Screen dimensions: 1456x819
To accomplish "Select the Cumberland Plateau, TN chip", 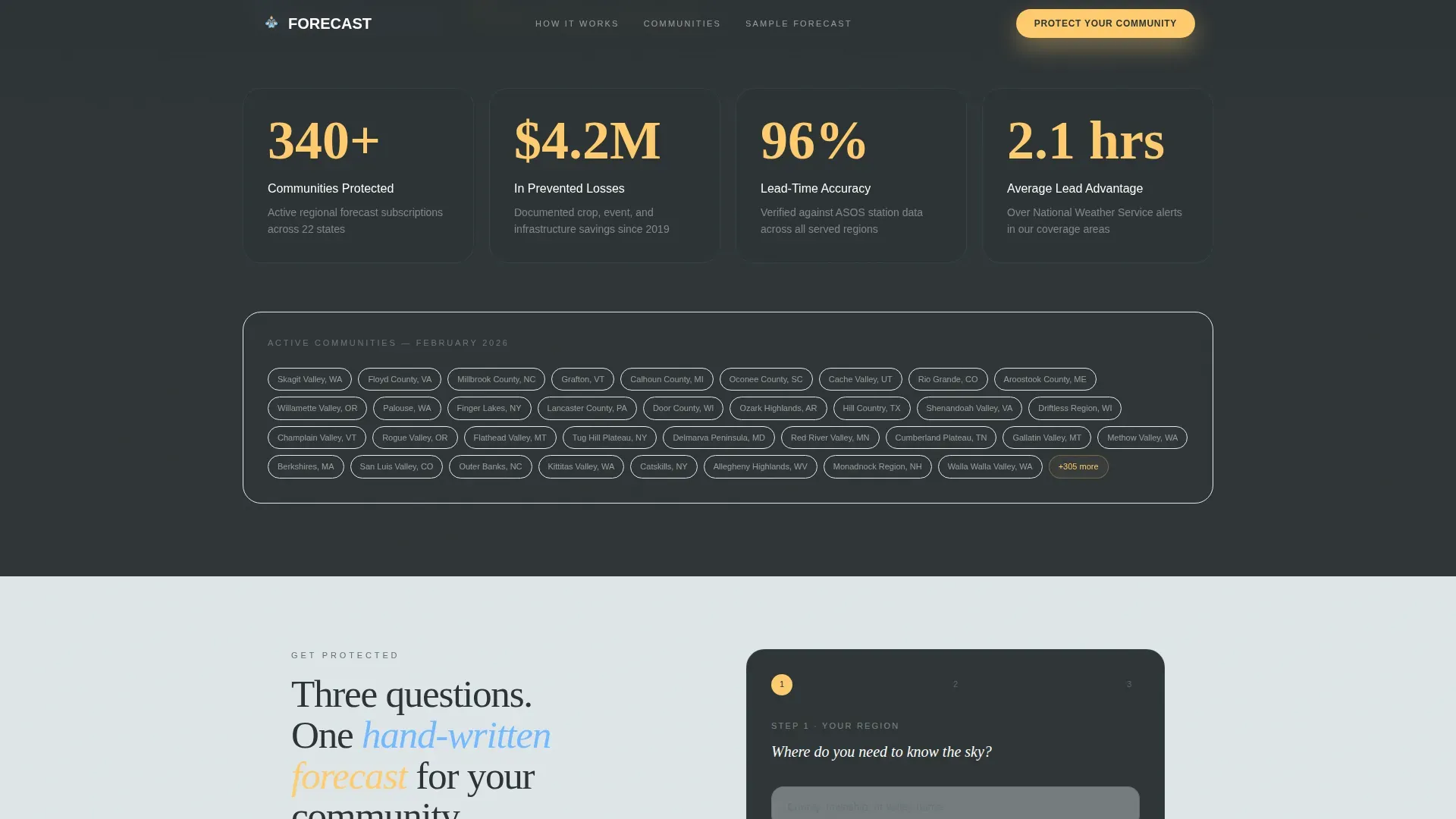I will pyautogui.click(x=941, y=438).
